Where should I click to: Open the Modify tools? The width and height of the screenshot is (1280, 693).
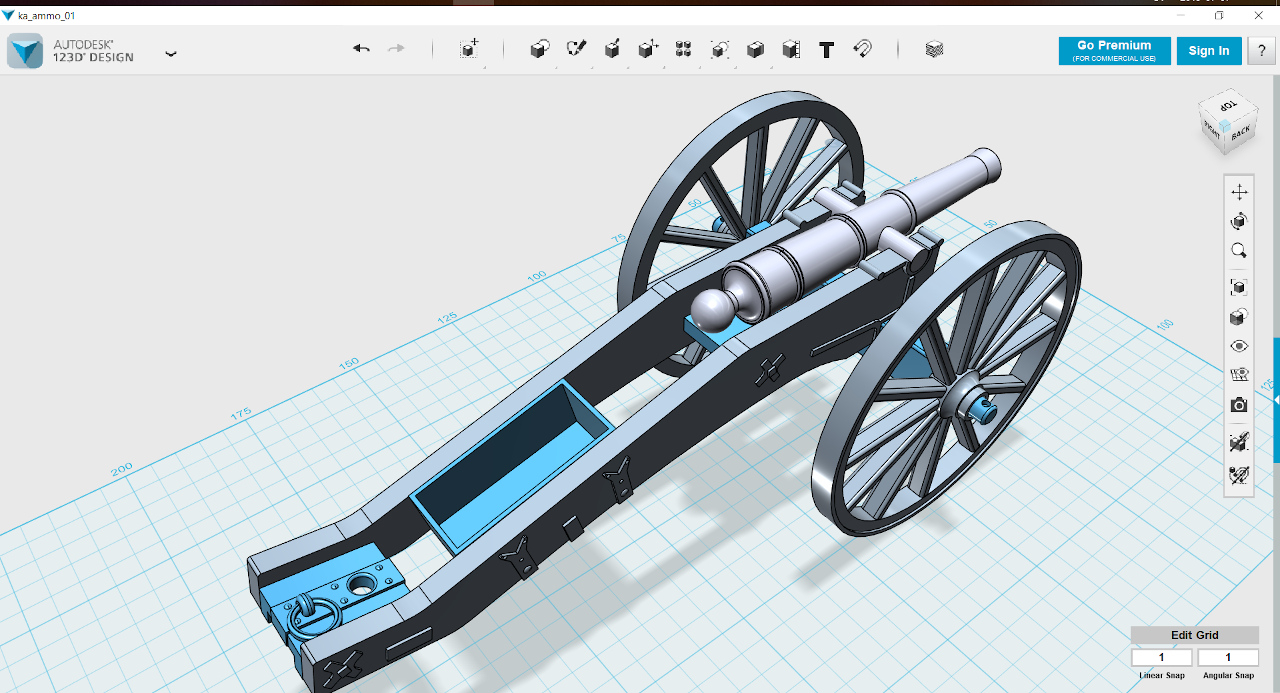click(648, 49)
